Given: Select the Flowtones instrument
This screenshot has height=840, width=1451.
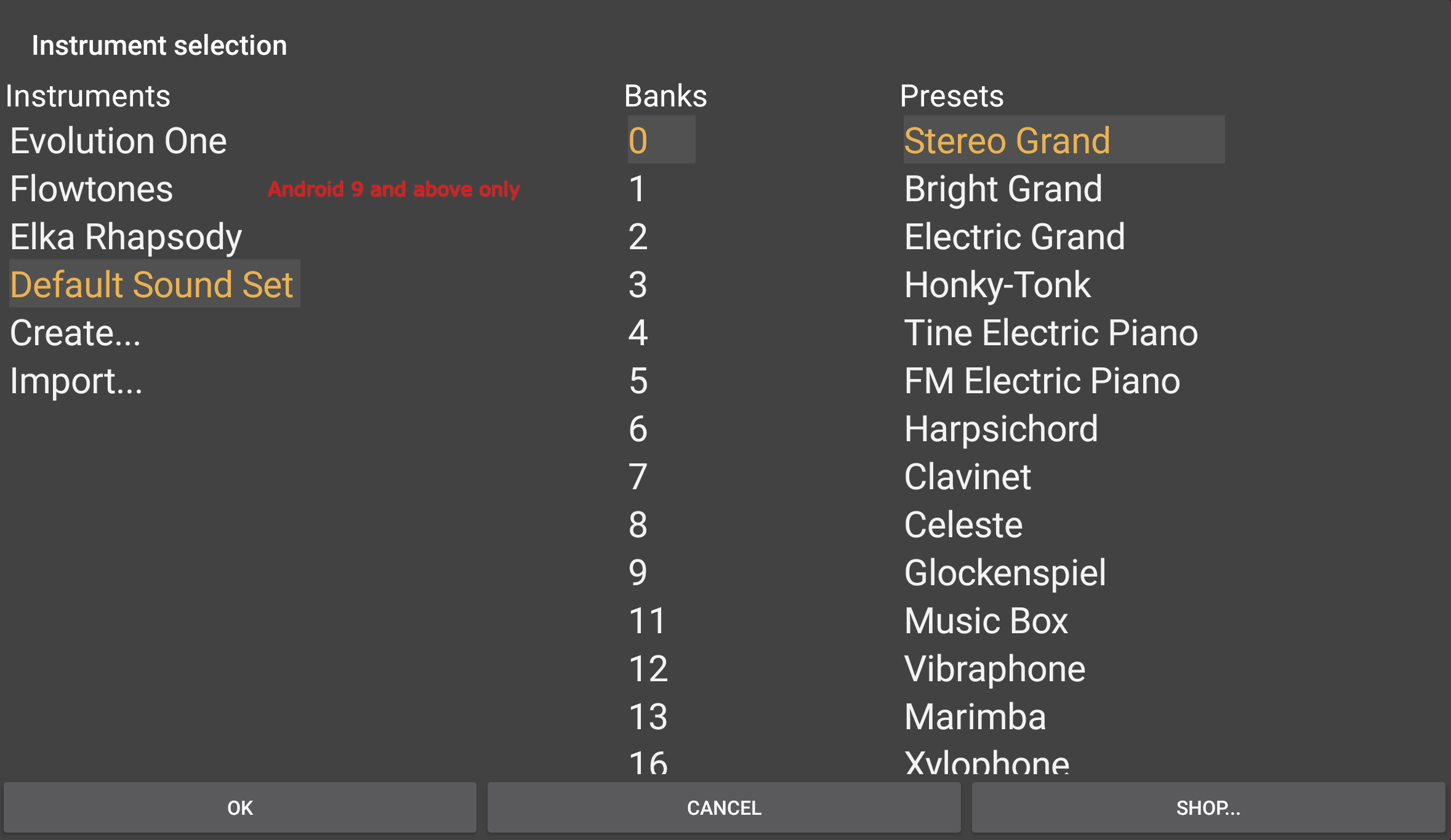Looking at the screenshot, I should tap(91, 188).
